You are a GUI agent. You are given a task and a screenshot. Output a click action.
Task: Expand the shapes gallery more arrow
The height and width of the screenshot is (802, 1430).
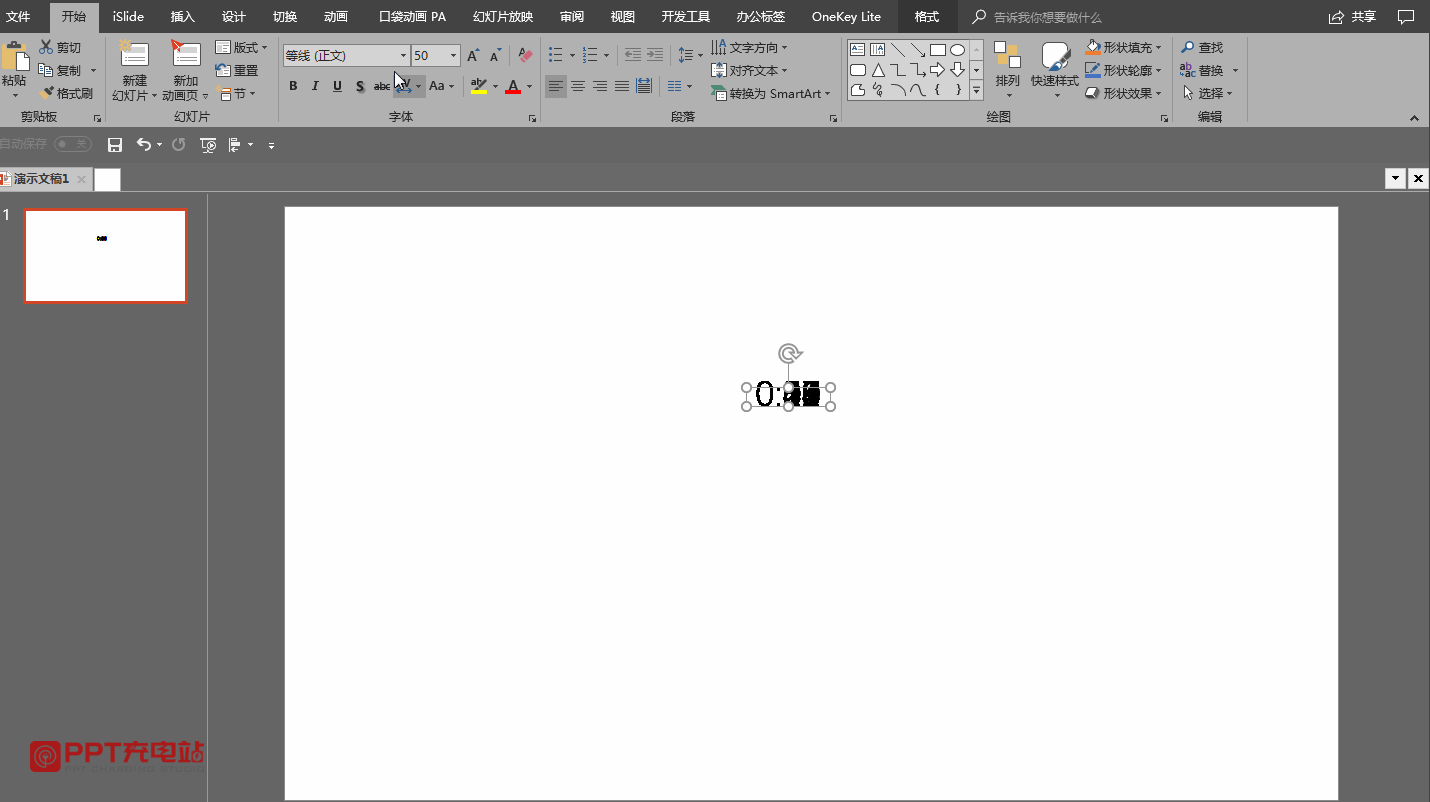pos(976,92)
